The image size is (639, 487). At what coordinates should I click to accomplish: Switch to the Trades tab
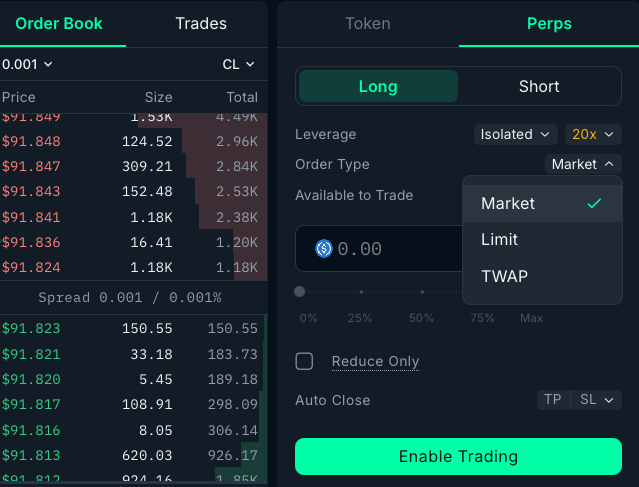(x=201, y=24)
